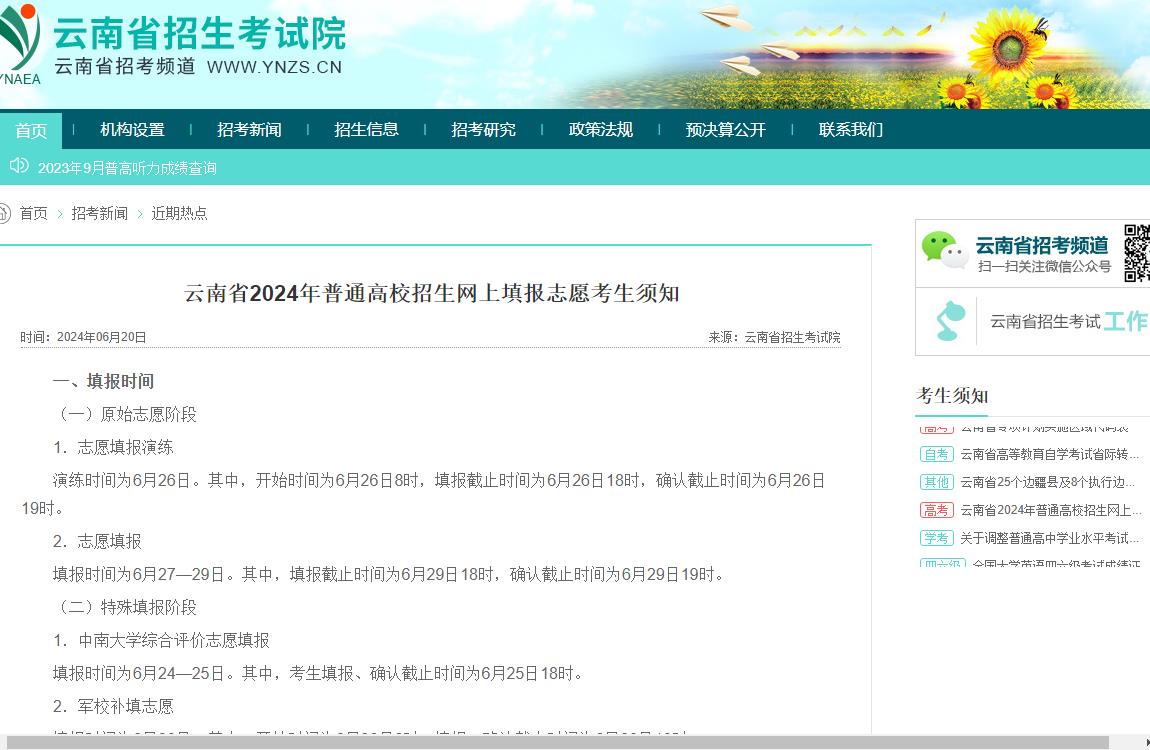
Task: Click the WWW.YNZS.CN site address
Action: (275, 68)
